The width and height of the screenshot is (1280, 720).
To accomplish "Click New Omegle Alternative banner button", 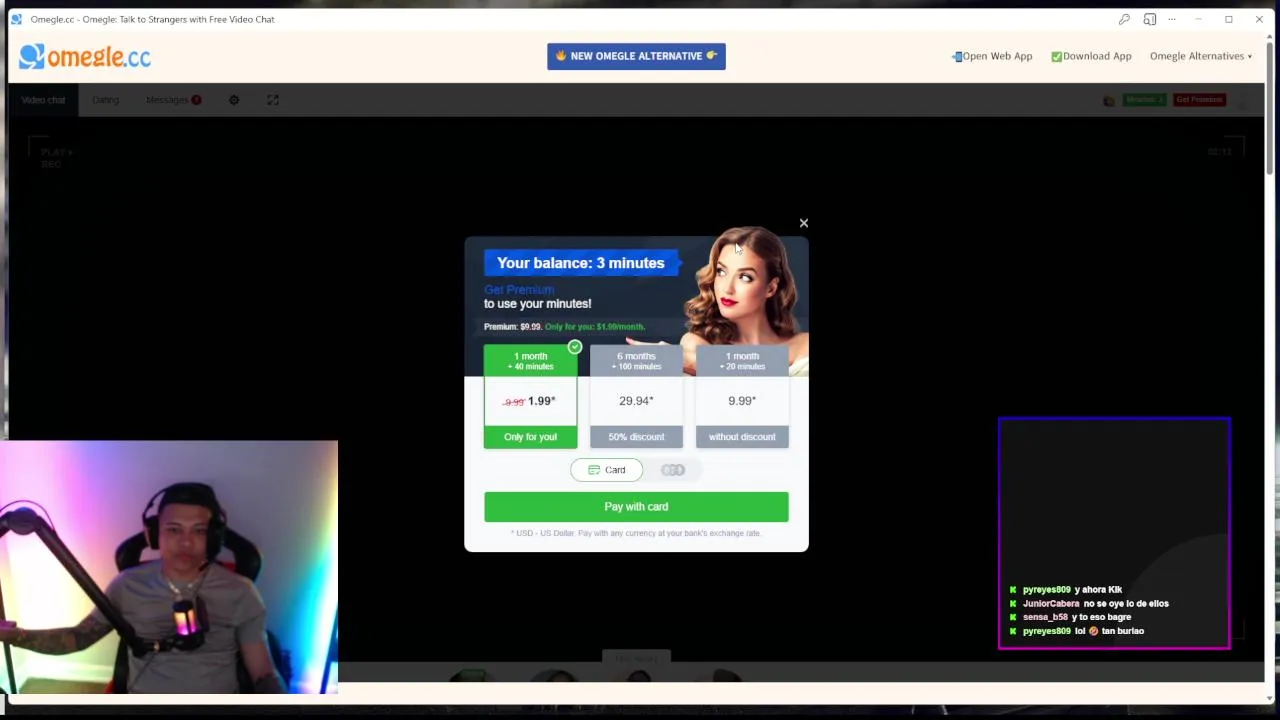I will pyautogui.click(x=636, y=56).
